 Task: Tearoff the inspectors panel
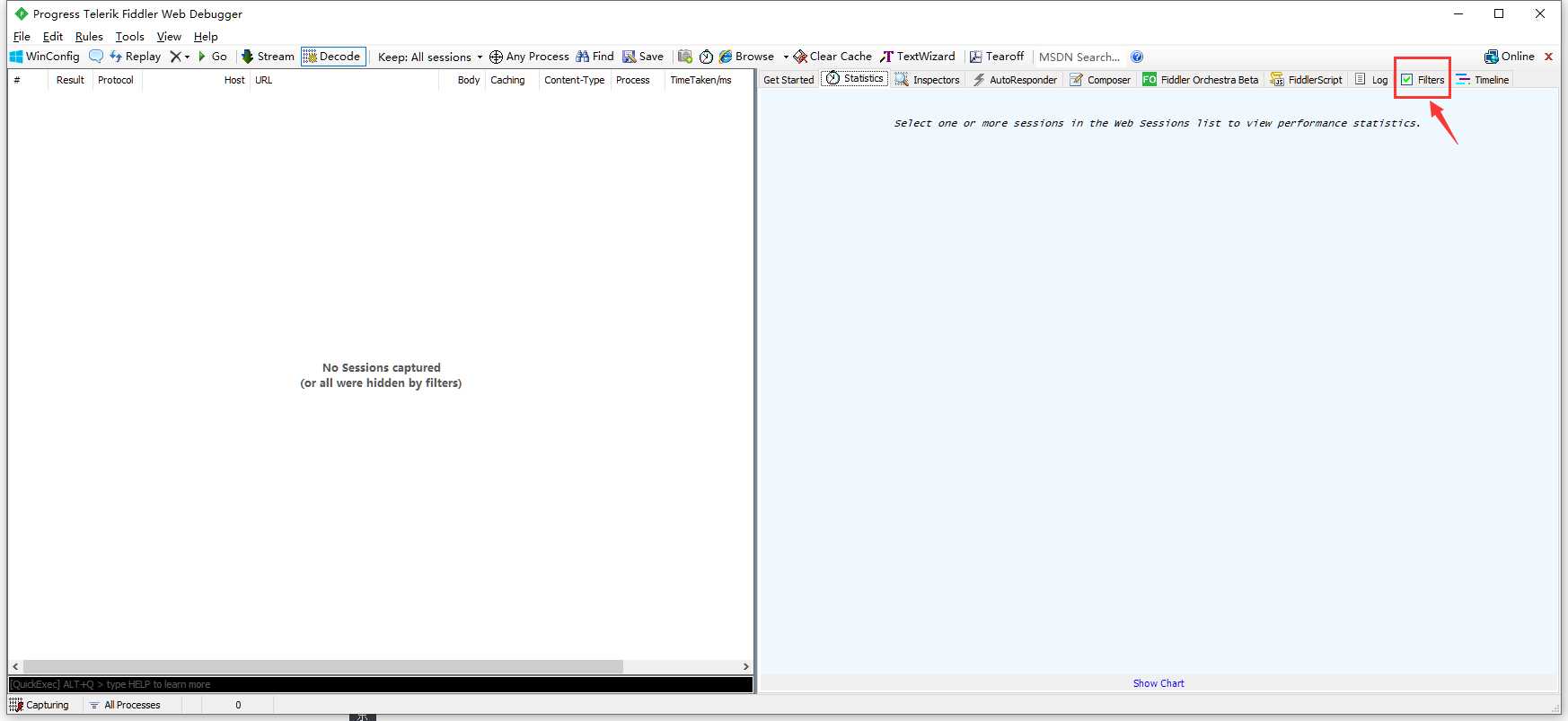click(997, 57)
